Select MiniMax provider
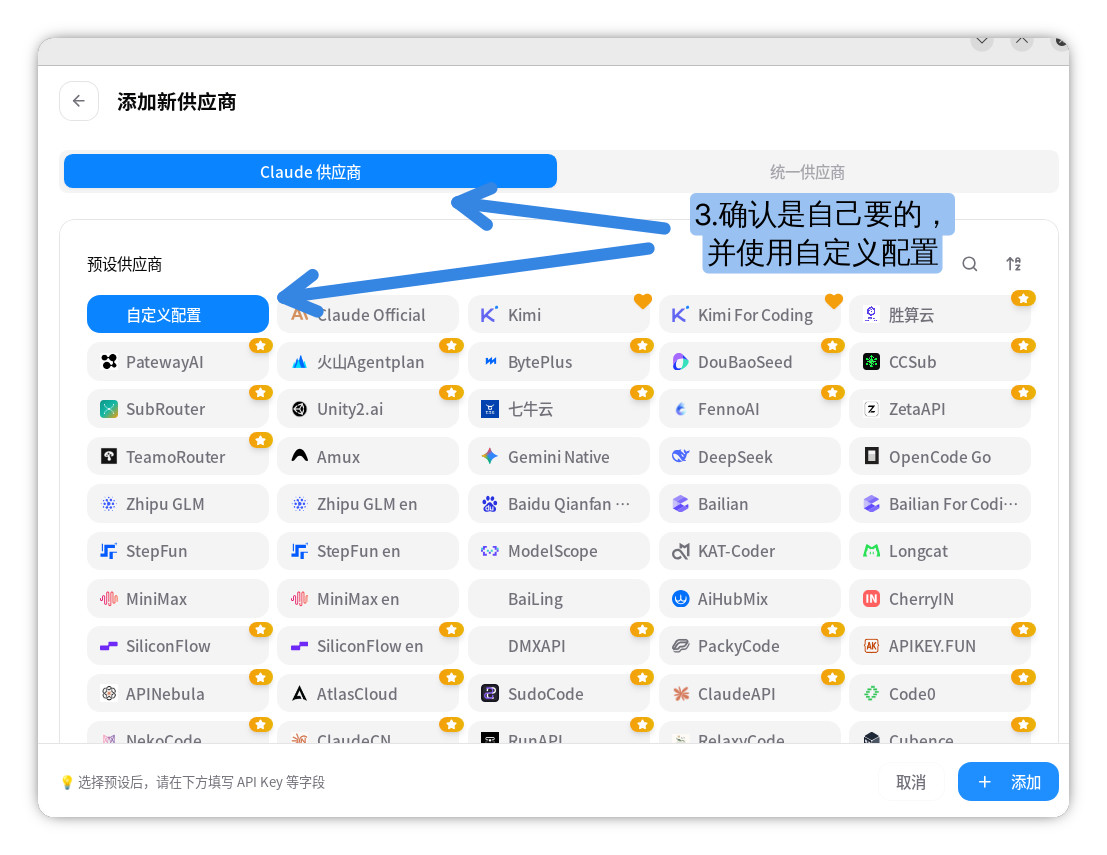Image resolution: width=1107 pixels, height=855 pixels. 178,599
